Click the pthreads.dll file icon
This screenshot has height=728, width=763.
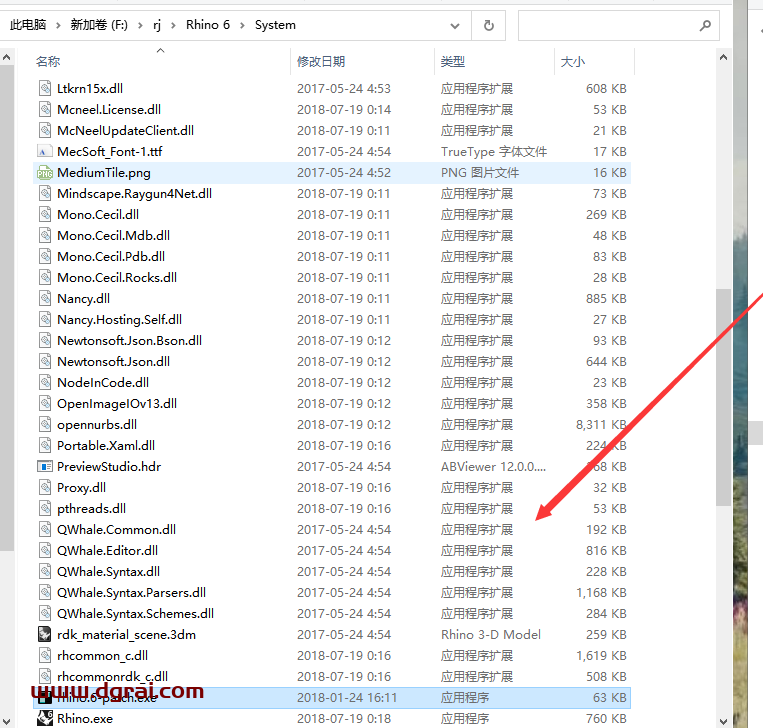point(45,509)
